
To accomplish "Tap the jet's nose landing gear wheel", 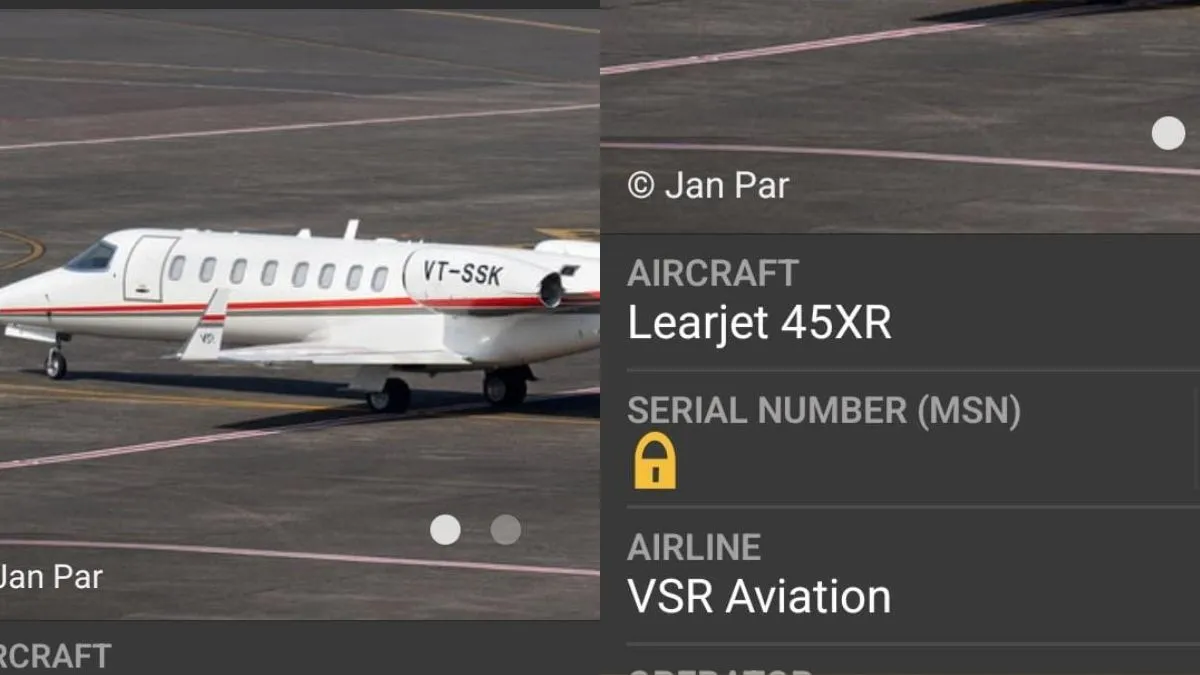I will 56,364.
